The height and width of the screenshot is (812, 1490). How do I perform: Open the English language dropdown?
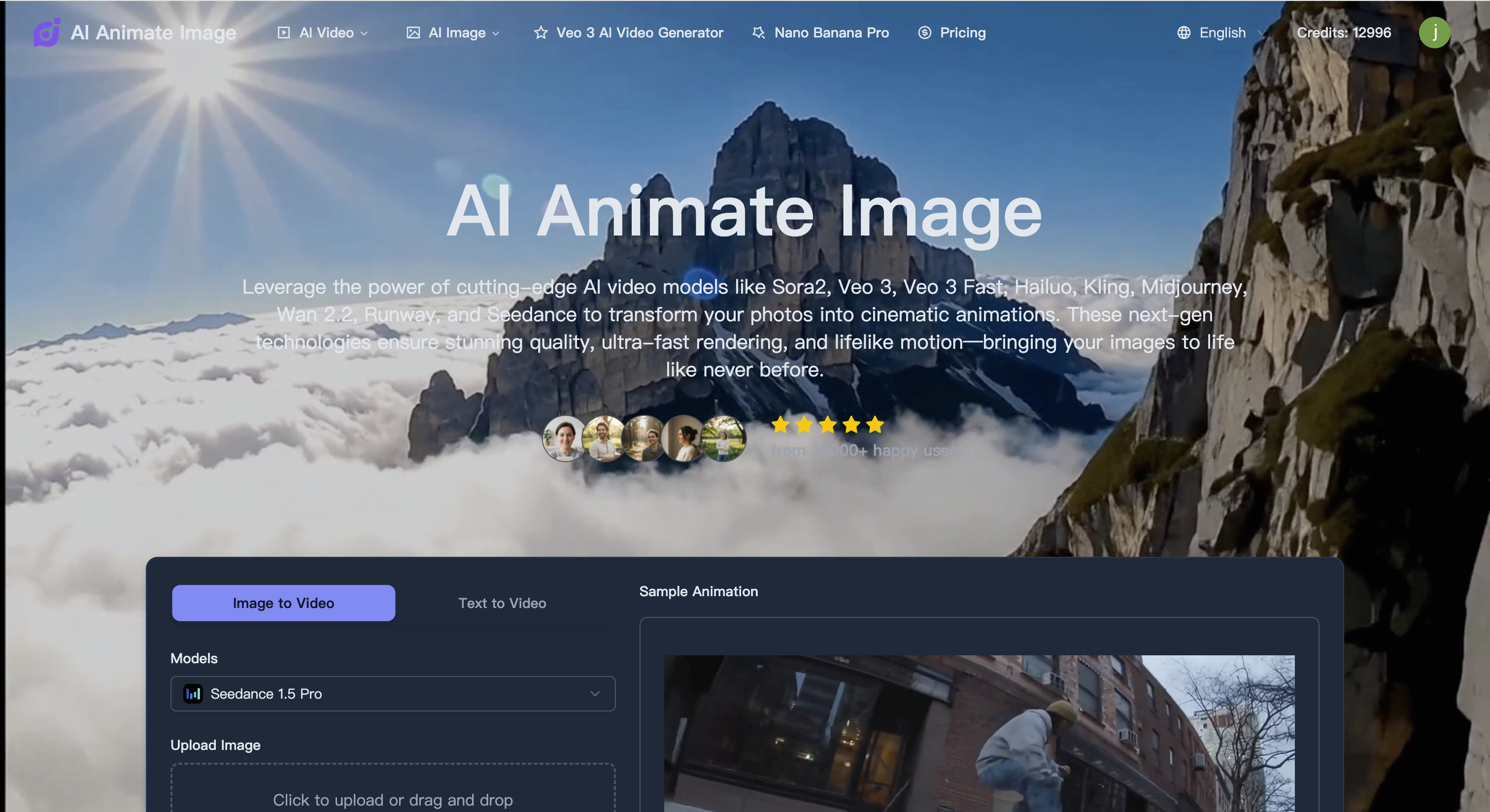[x=1221, y=33]
